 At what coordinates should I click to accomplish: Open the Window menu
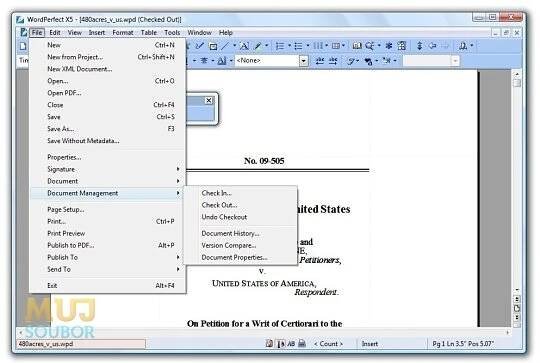point(199,33)
